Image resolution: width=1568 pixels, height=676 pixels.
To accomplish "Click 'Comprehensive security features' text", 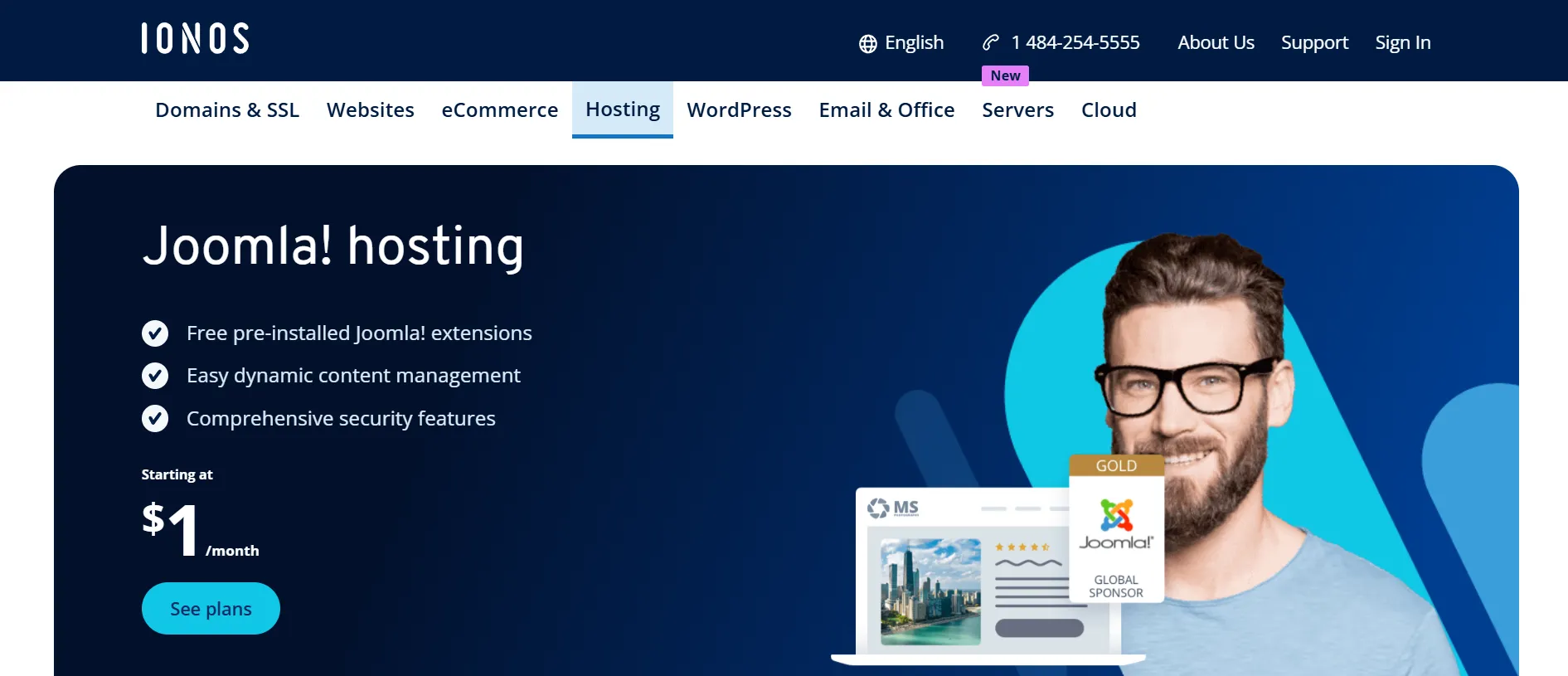I will coord(341,419).
